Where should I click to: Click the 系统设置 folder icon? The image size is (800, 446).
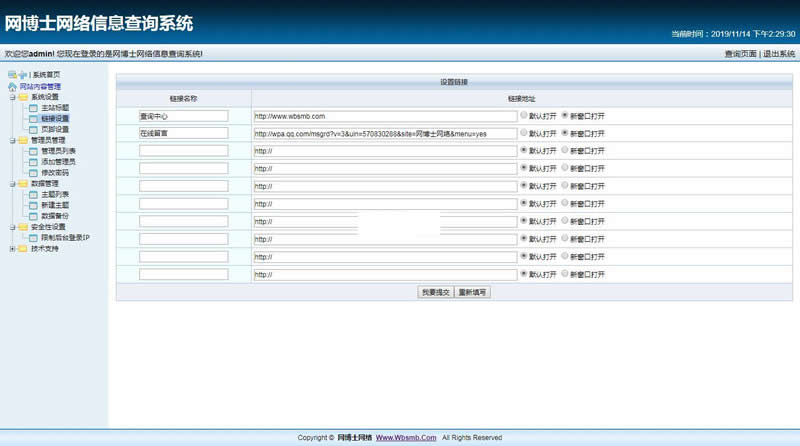[23, 97]
